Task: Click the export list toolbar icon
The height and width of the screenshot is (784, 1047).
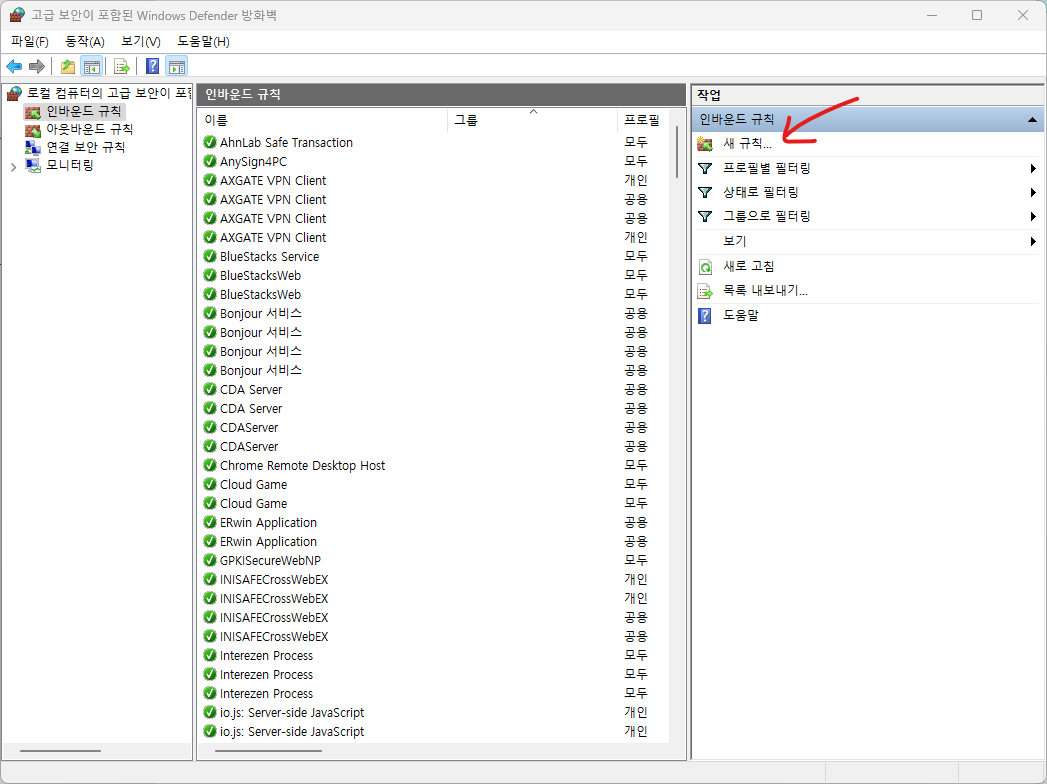Action: [x=122, y=66]
